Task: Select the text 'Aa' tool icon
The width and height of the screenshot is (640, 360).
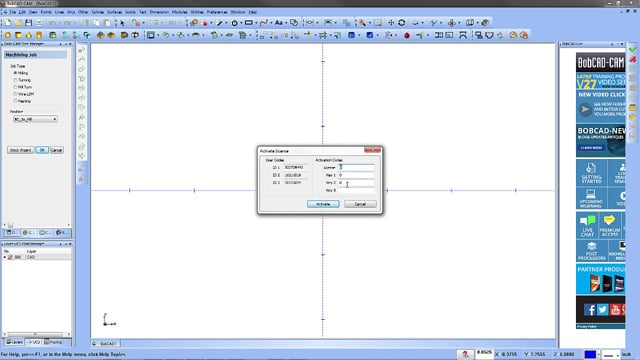Action: (x=279, y=23)
